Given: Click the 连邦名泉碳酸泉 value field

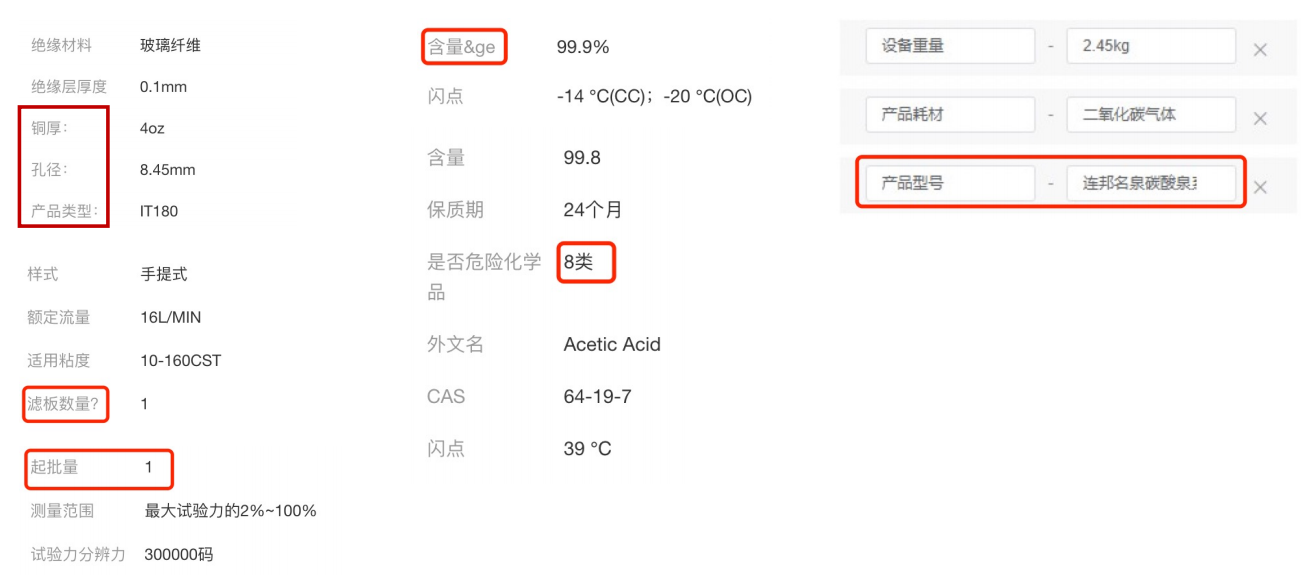Looking at the screenshot, I should (1151, 184).
